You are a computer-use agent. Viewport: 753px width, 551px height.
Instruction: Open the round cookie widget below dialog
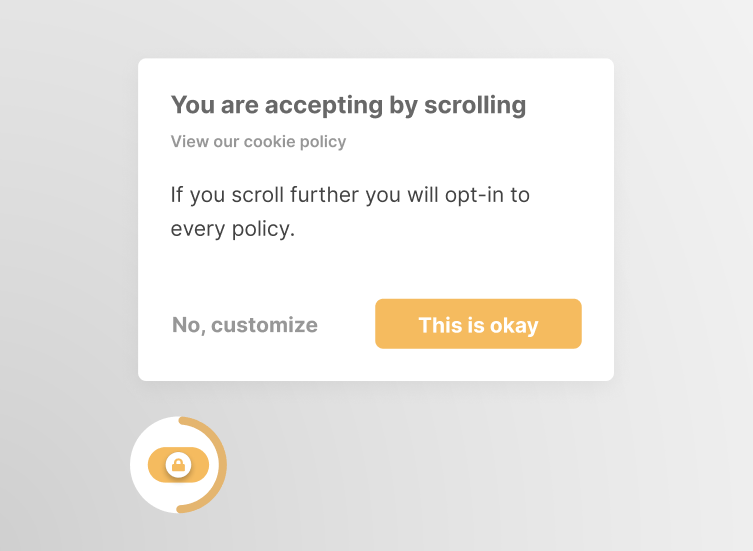pyautogui.click(x=178, y=465)
